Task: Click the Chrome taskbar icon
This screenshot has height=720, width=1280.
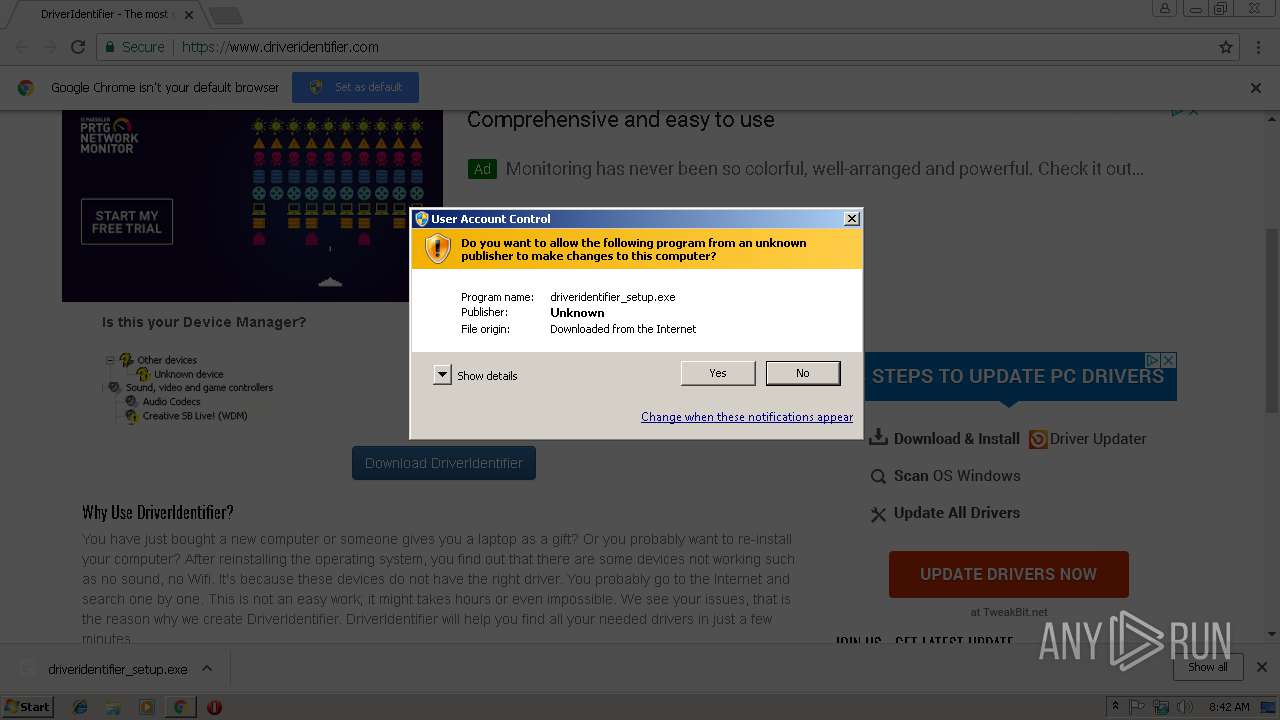Action: click(x=180, y=707)
